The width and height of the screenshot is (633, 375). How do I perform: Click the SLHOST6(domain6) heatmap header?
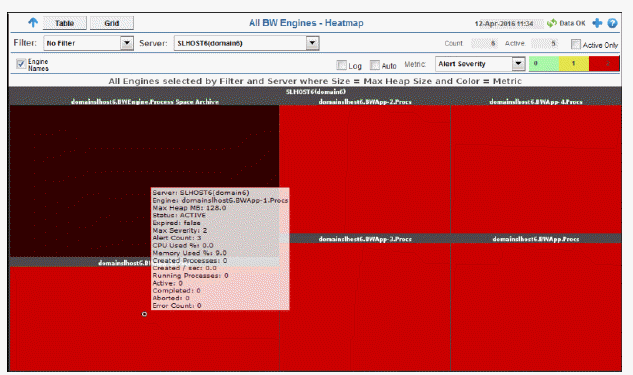[316, 92]
